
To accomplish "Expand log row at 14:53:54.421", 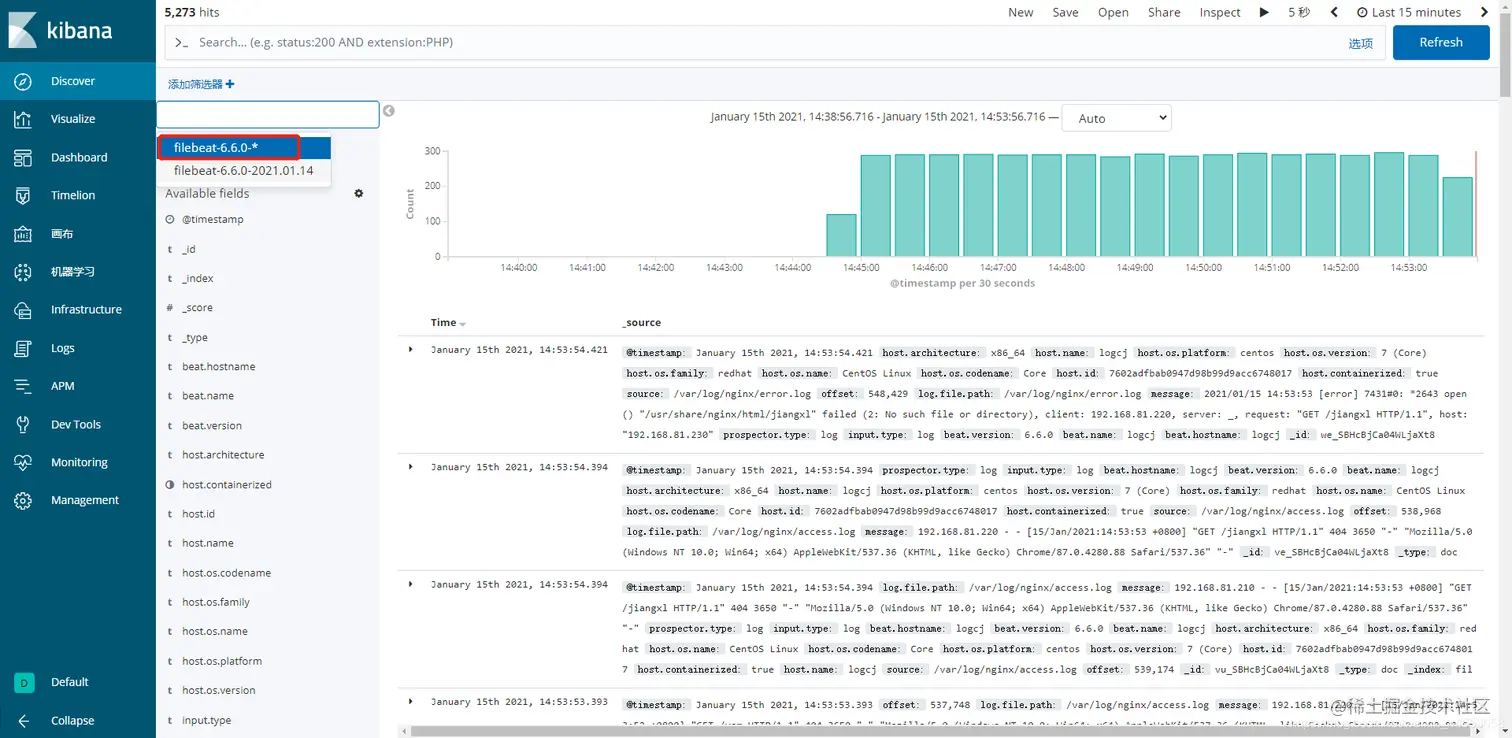I will click(x=411, y=349).
